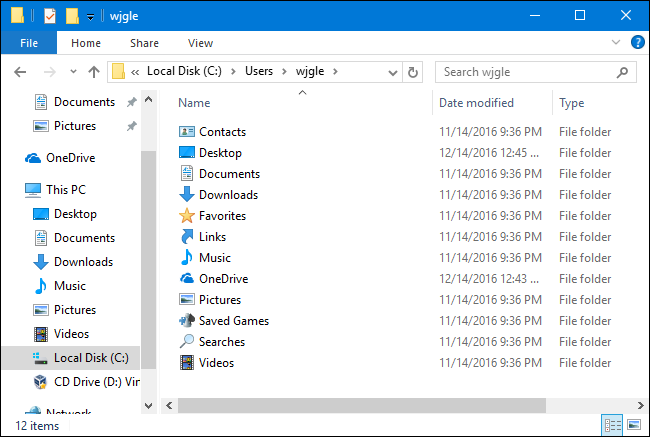650x437 pixels.
Task: Switch to Large icons view layout
Action: pos(633,425)
